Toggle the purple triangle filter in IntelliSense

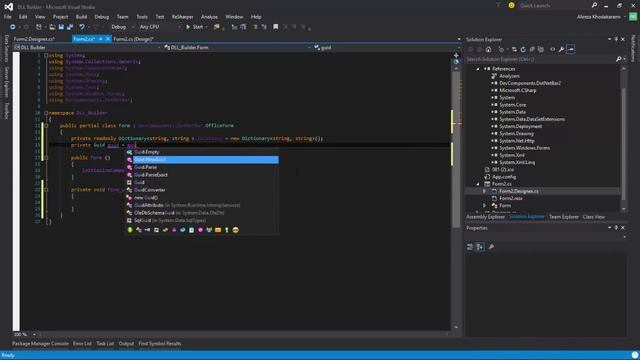coord(174,230)
